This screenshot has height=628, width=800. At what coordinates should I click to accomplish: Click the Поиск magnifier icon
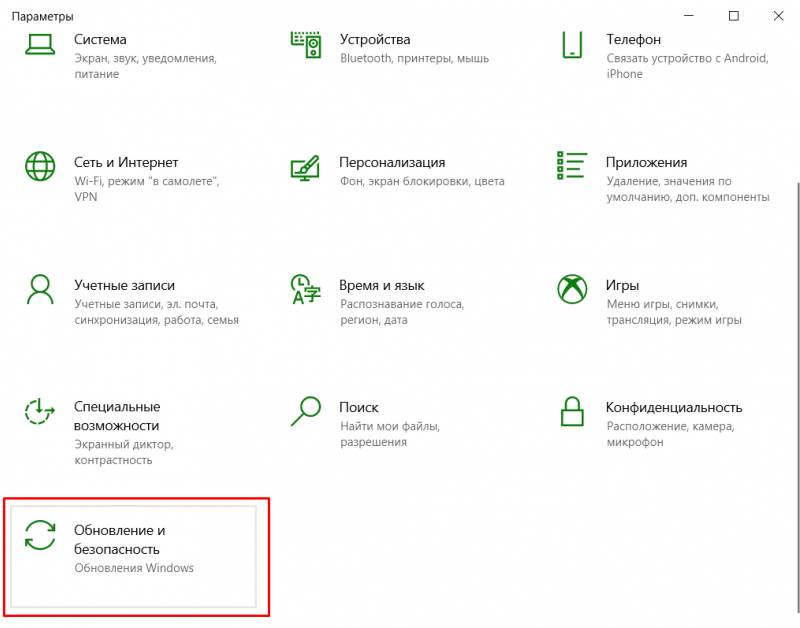[x=306, y=411]
